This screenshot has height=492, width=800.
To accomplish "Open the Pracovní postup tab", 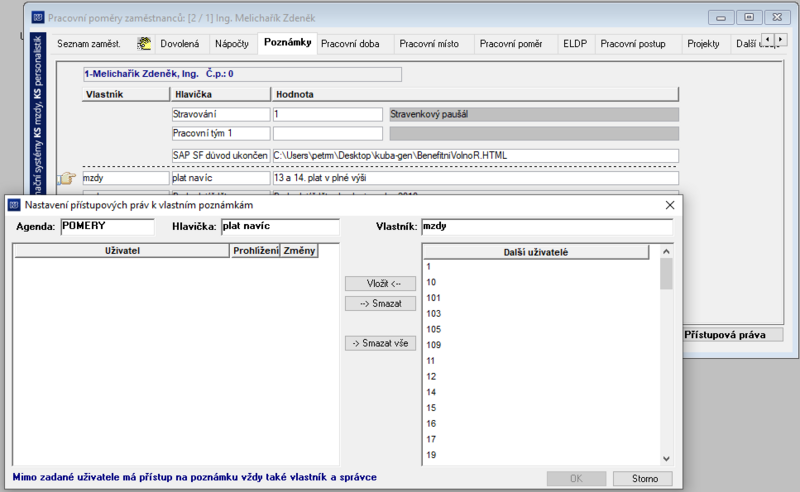I will coord(633,44).
